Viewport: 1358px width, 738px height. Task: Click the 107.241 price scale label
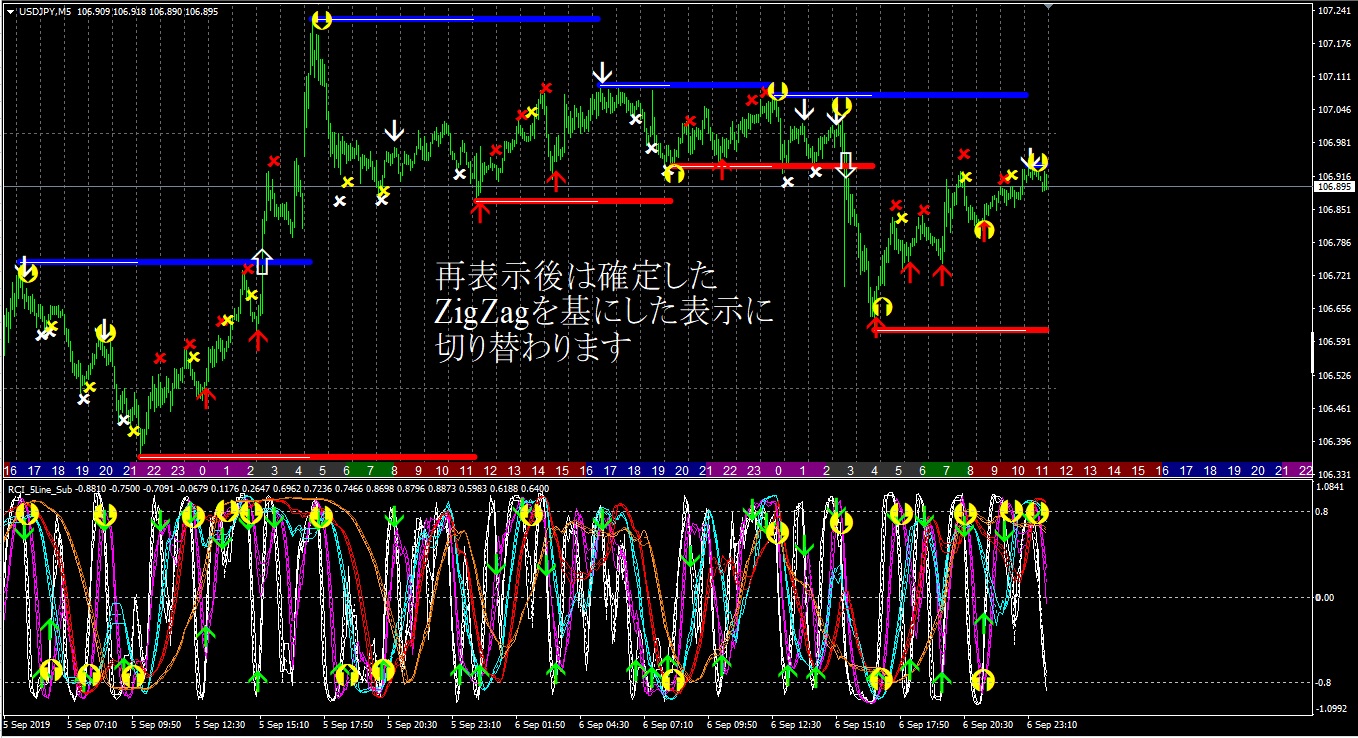coord(1333,11)
